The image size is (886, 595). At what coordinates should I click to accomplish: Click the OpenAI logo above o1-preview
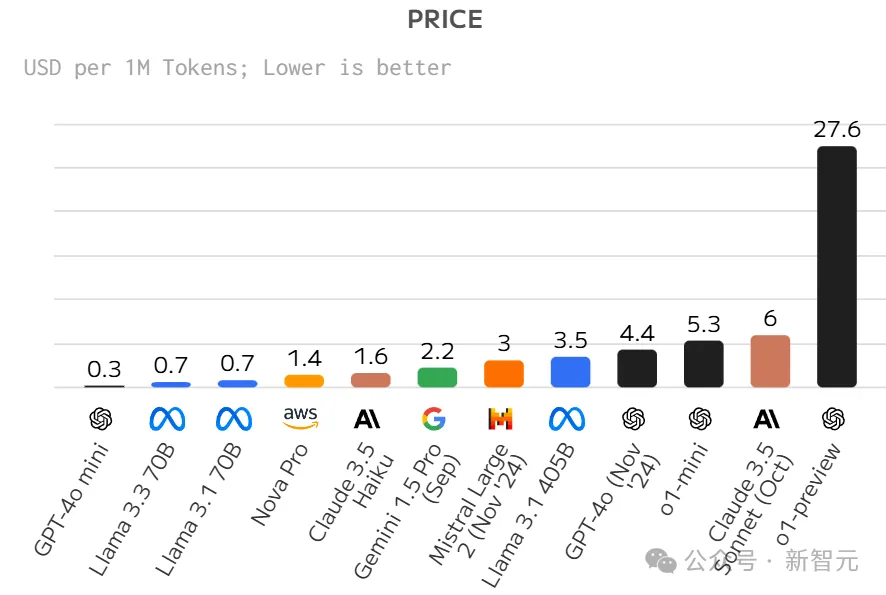pos(833,419)
